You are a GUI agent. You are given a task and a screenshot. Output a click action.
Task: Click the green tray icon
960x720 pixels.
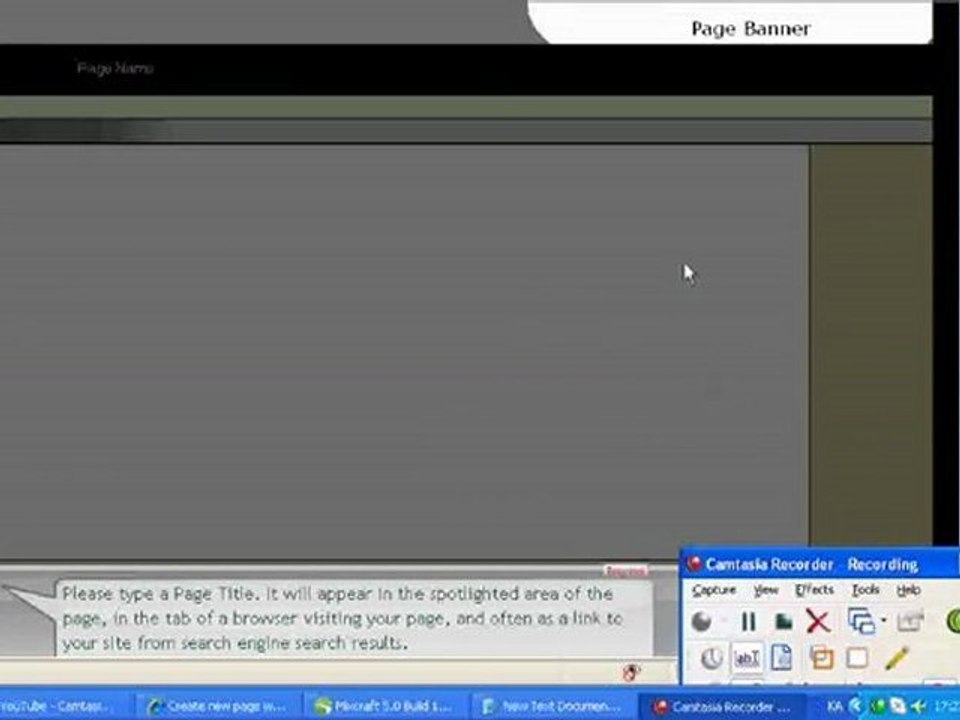[x=878, y=706]
